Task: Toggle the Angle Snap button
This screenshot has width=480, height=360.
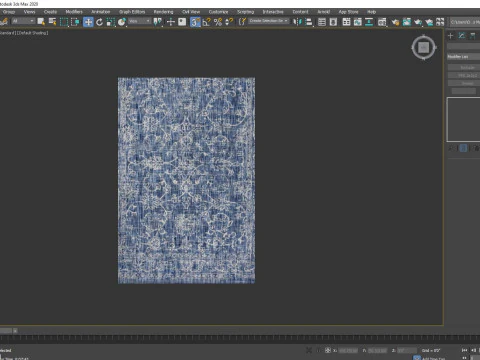Action: tap(207, 22)
